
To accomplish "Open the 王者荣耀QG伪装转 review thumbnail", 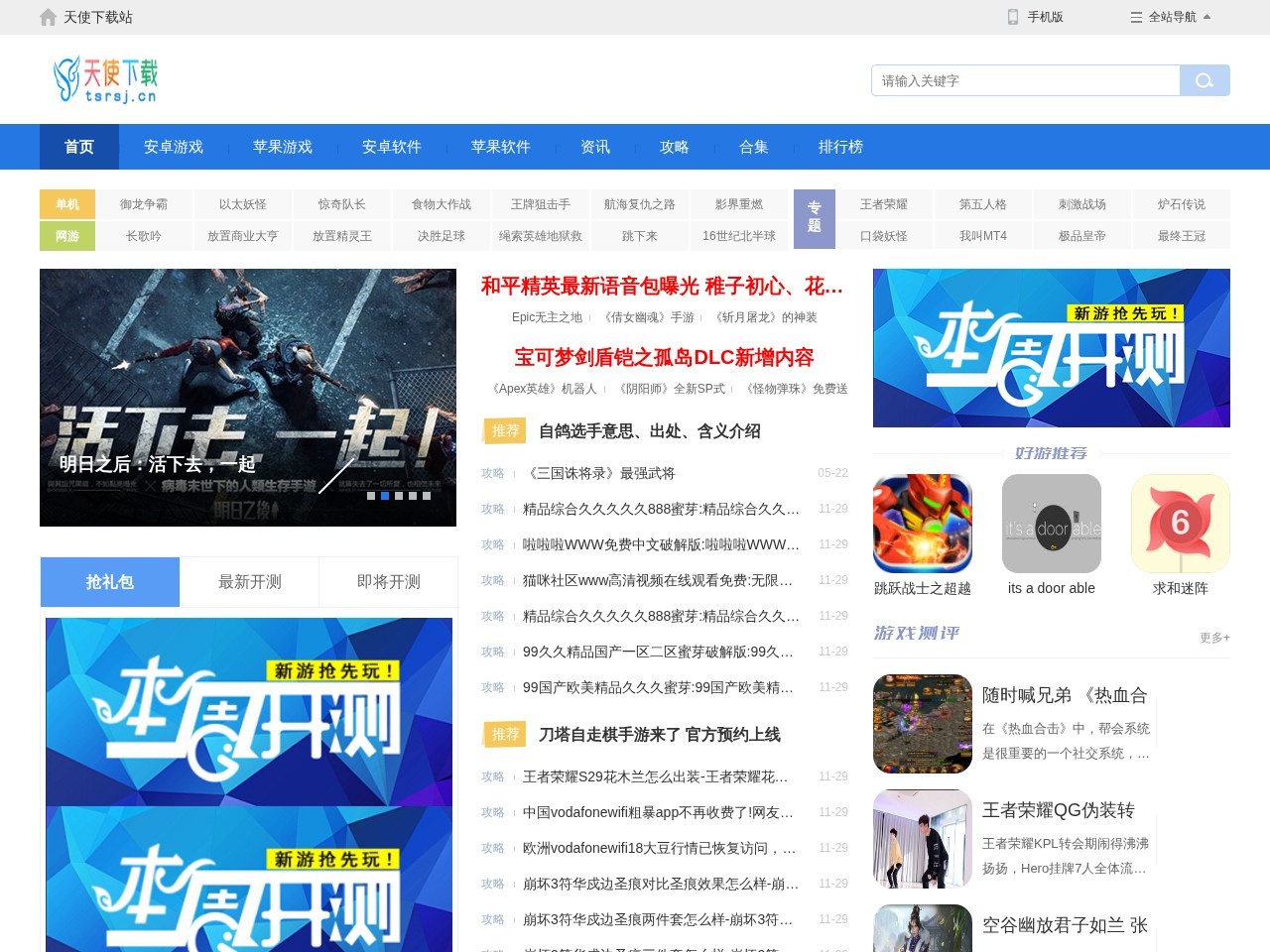I will point(923,839).
